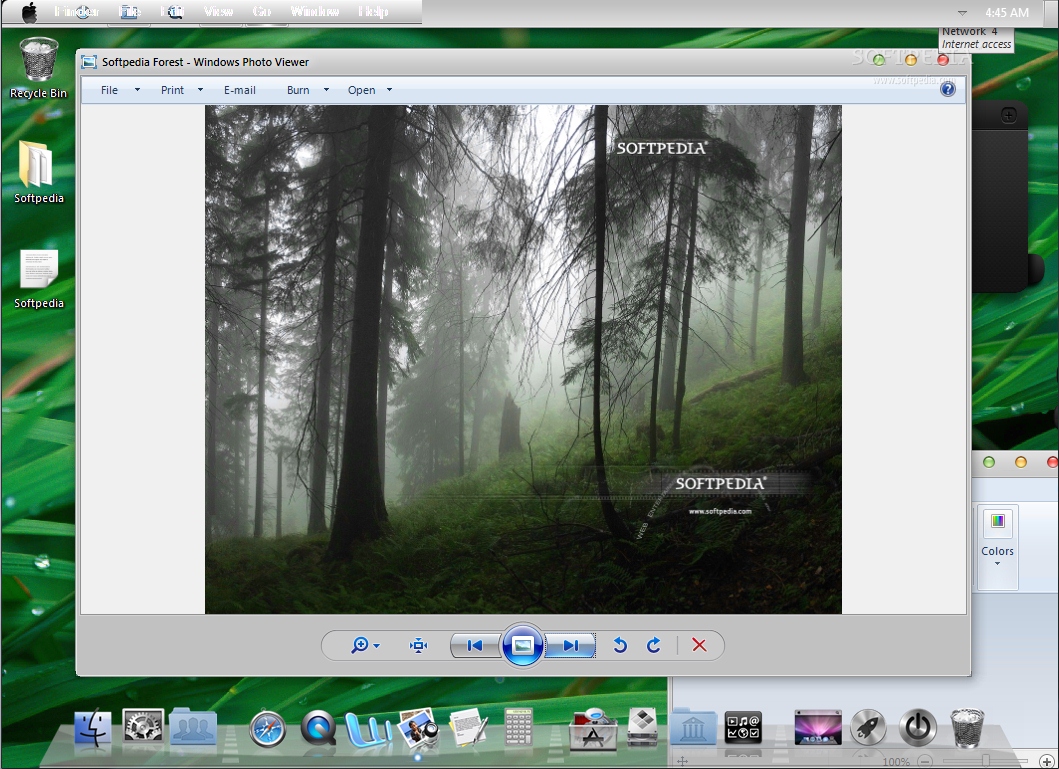This screenshot has height=769, width=1059.
Task: Open the Finder menu in the top bar
Action: [x=77, y=11]
